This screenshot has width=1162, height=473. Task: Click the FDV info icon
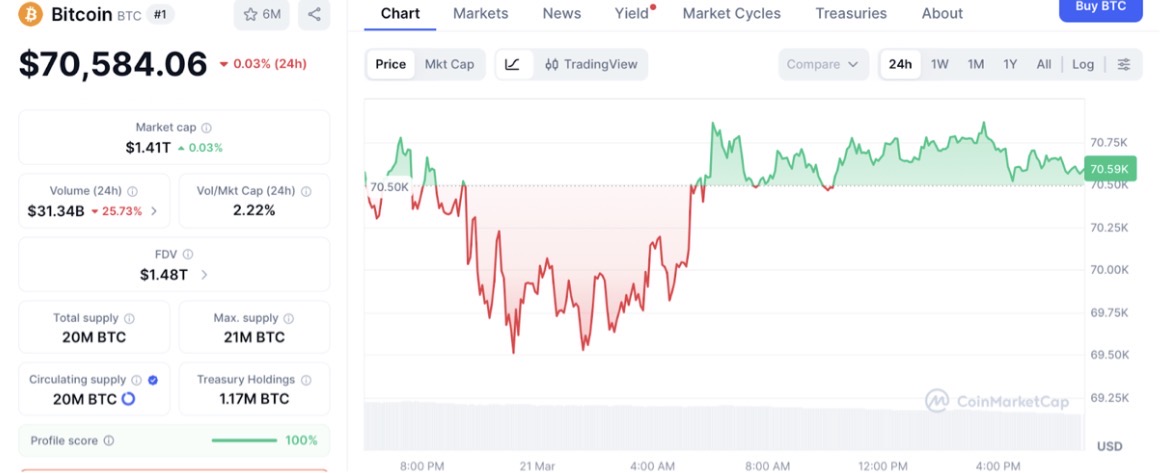188,255
